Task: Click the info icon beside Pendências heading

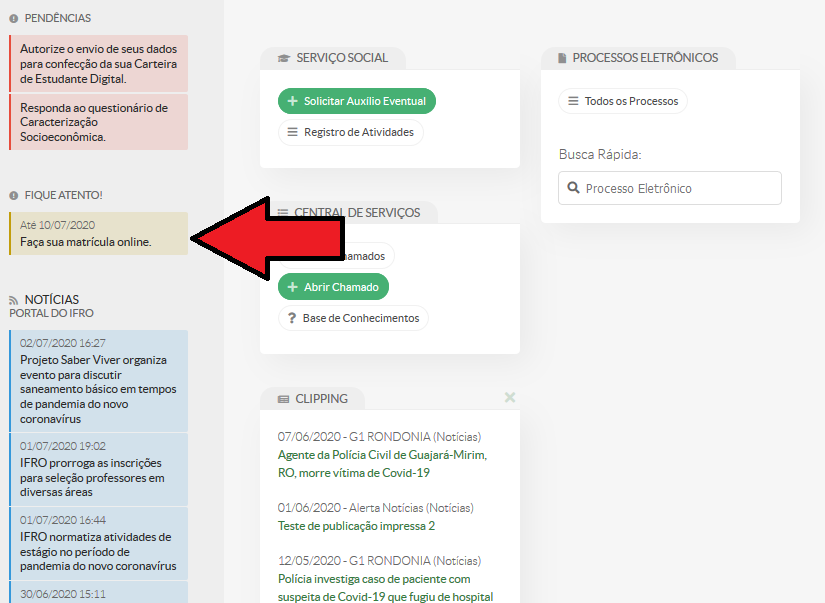Action: click(14, 18)
